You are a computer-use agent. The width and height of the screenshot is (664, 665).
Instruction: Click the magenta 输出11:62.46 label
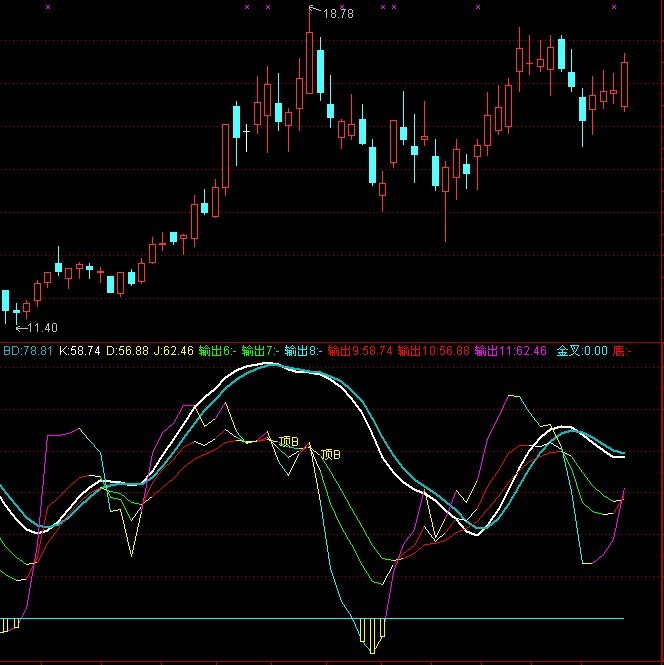point(511,351)
